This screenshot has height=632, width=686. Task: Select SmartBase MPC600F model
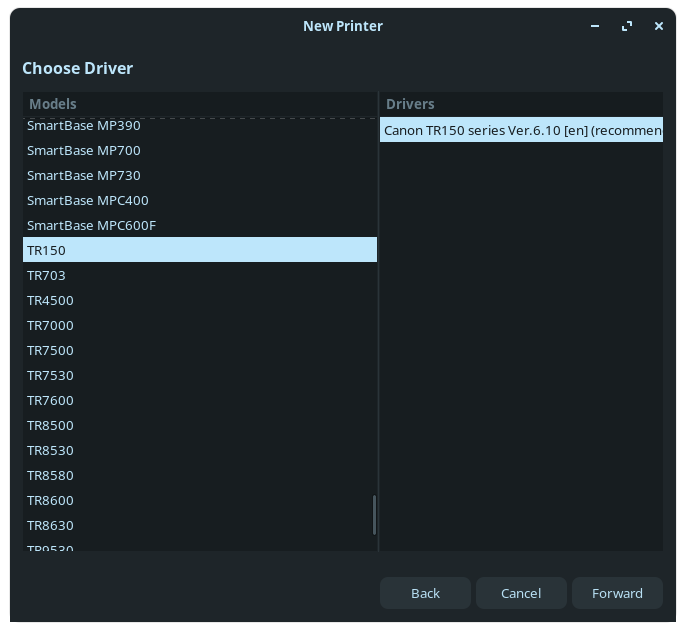[92, 225]
